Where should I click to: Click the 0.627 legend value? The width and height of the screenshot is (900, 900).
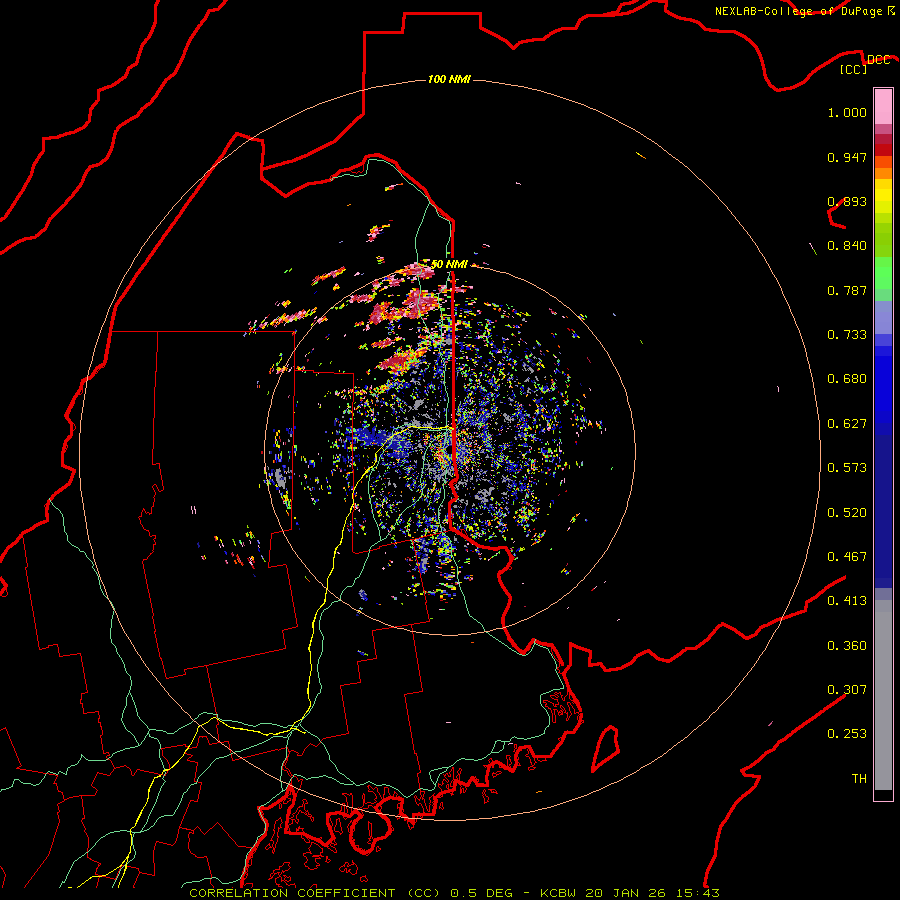847,424
